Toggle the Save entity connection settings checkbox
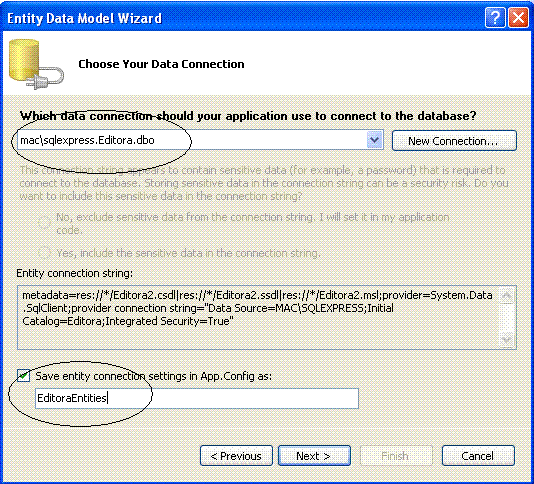 click(x=23, y=376)
